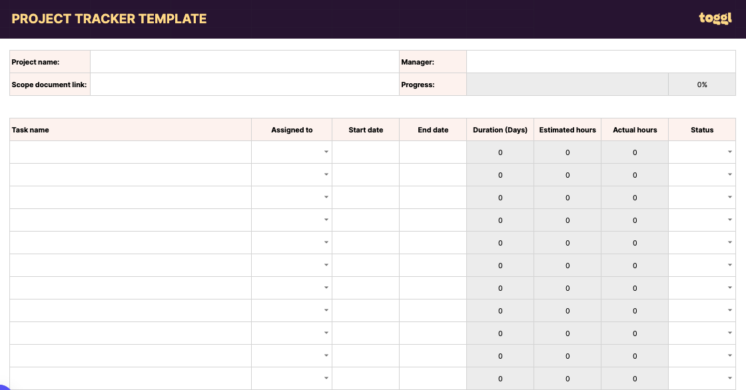Click the 0% progress value cell

pyautogui.click(x=702, y=84)
